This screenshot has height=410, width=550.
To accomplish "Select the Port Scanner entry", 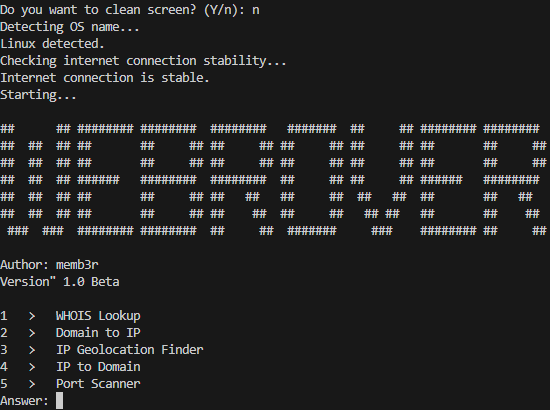I will click(x=98, y=383).
